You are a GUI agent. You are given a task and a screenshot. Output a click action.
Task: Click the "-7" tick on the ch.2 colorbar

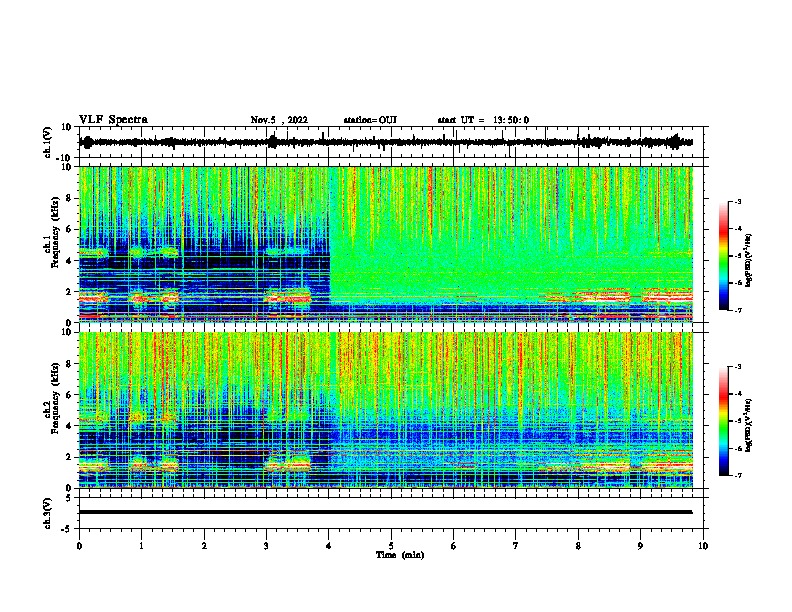point(738,475)
